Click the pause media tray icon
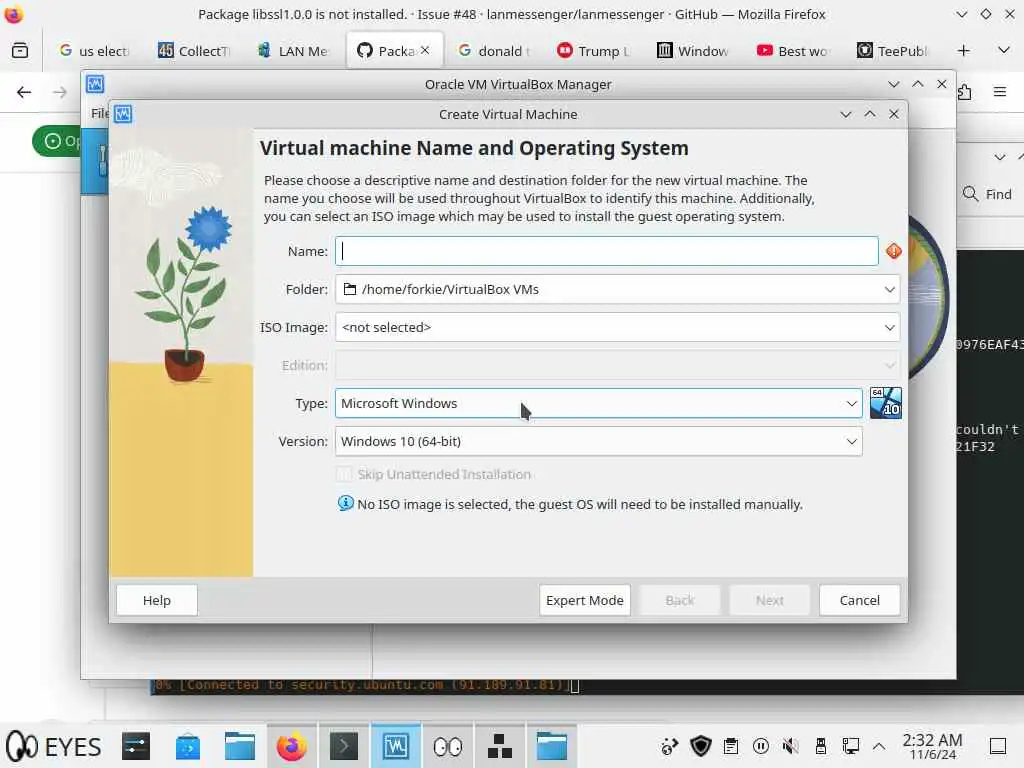Image resolution: width=1024 pixels, height=768 pixels. click(x=761, y=746)
